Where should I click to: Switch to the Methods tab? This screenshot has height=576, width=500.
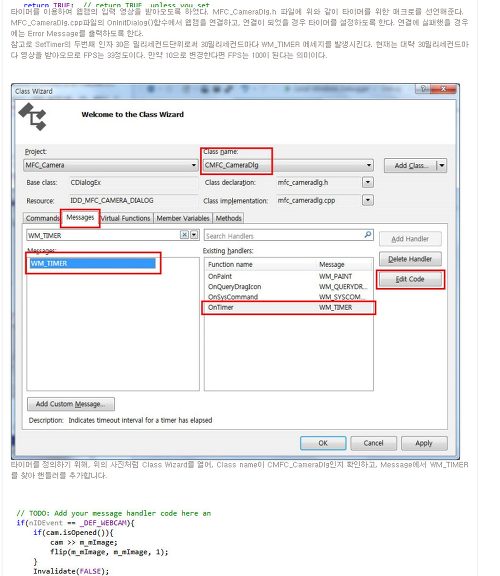229,218
